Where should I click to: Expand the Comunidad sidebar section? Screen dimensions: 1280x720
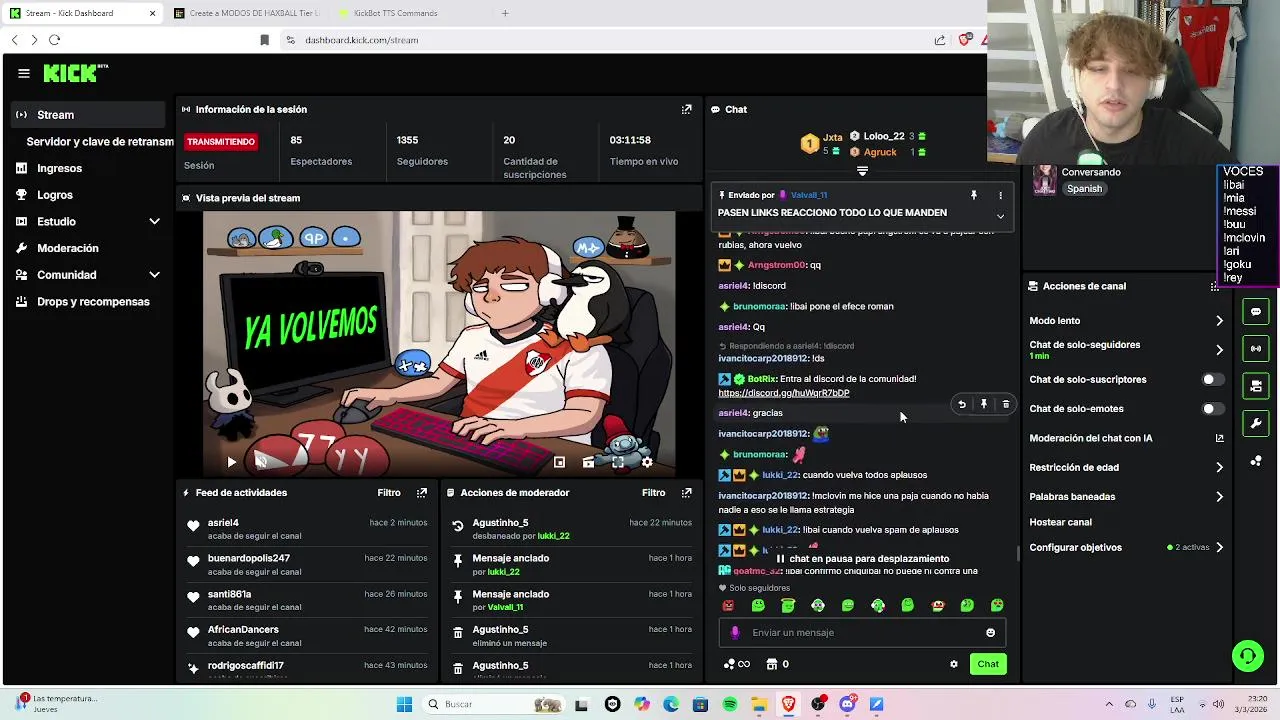[154, 275]
